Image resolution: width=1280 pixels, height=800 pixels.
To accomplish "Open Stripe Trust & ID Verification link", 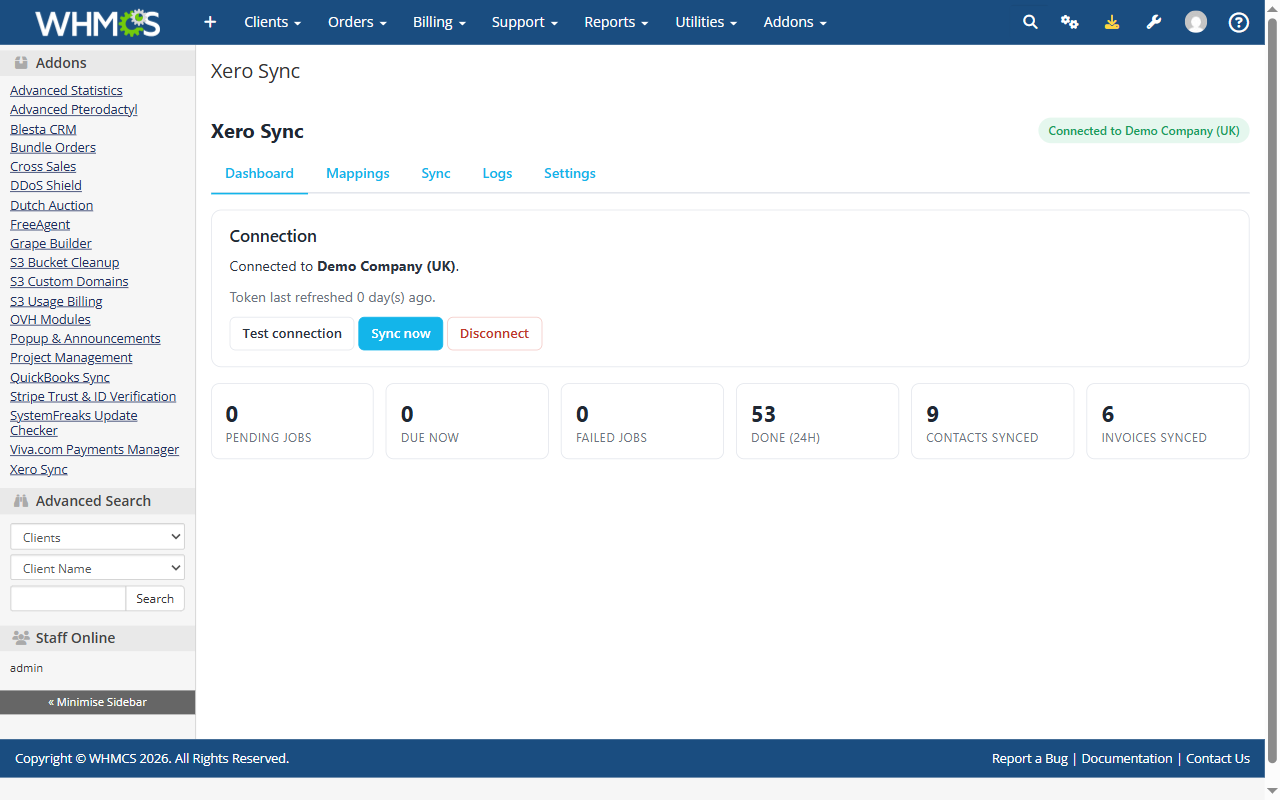I will 93,396.
